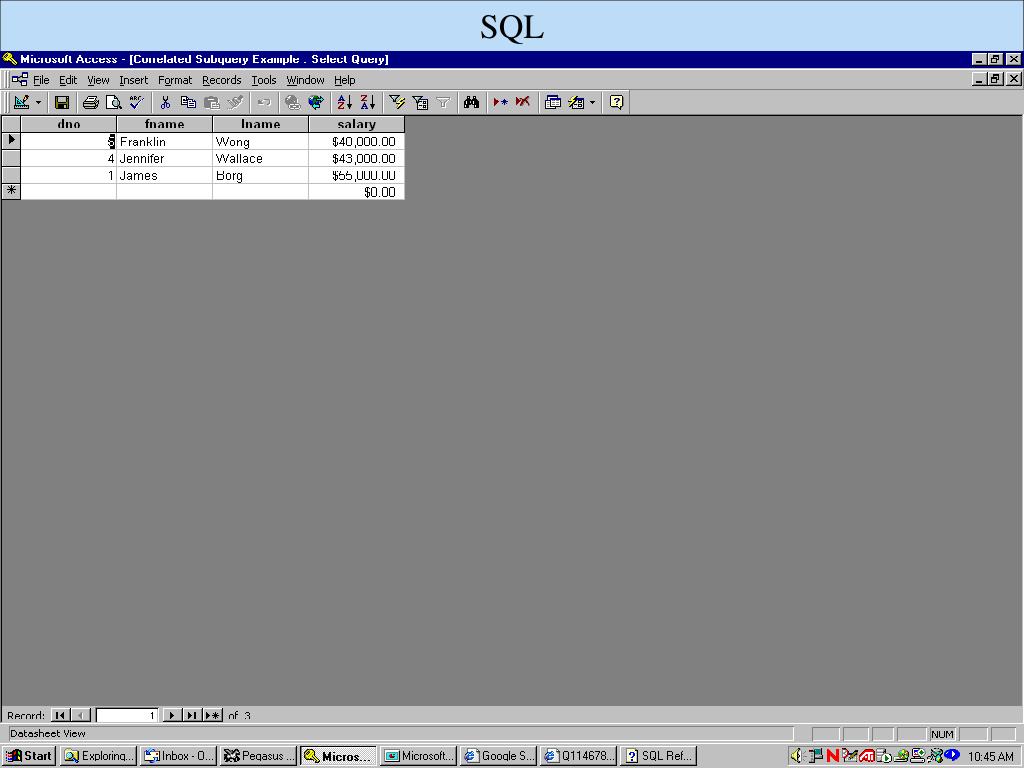Open the Window menu
This screenshot has height=768, width=1024.
[305, 80]
